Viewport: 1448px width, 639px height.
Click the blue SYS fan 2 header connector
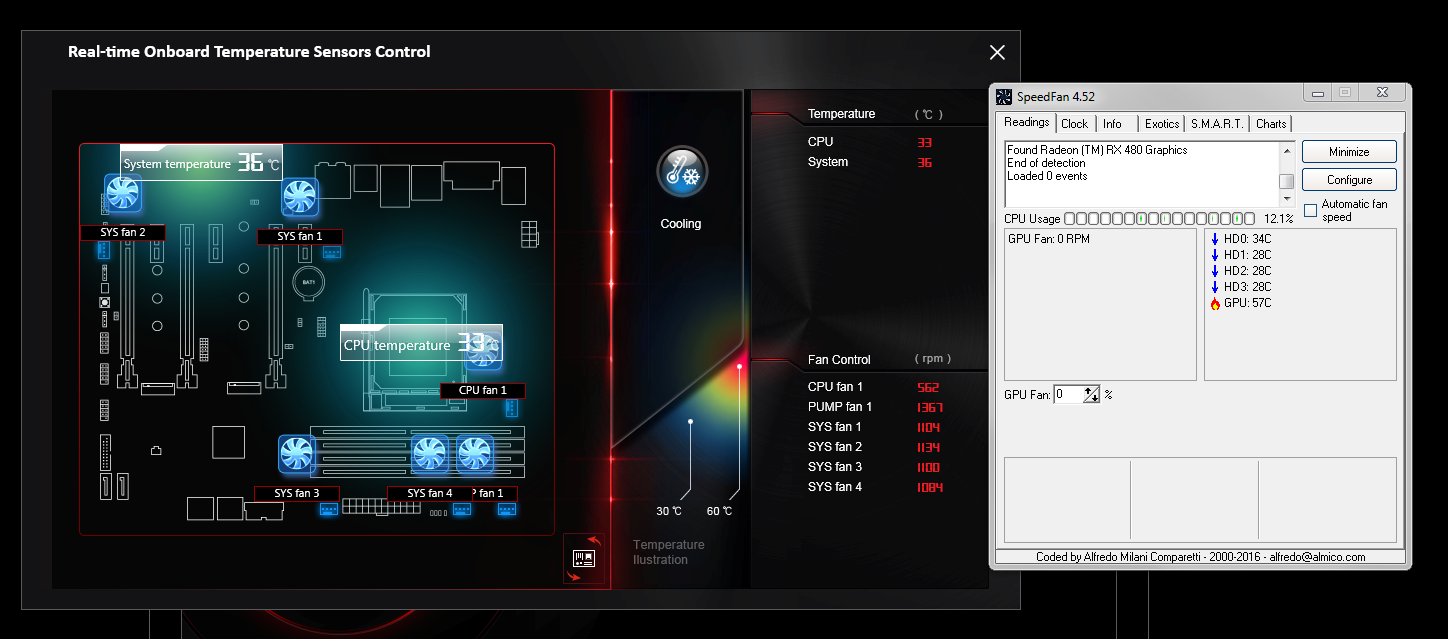click(x=102, y=249)
